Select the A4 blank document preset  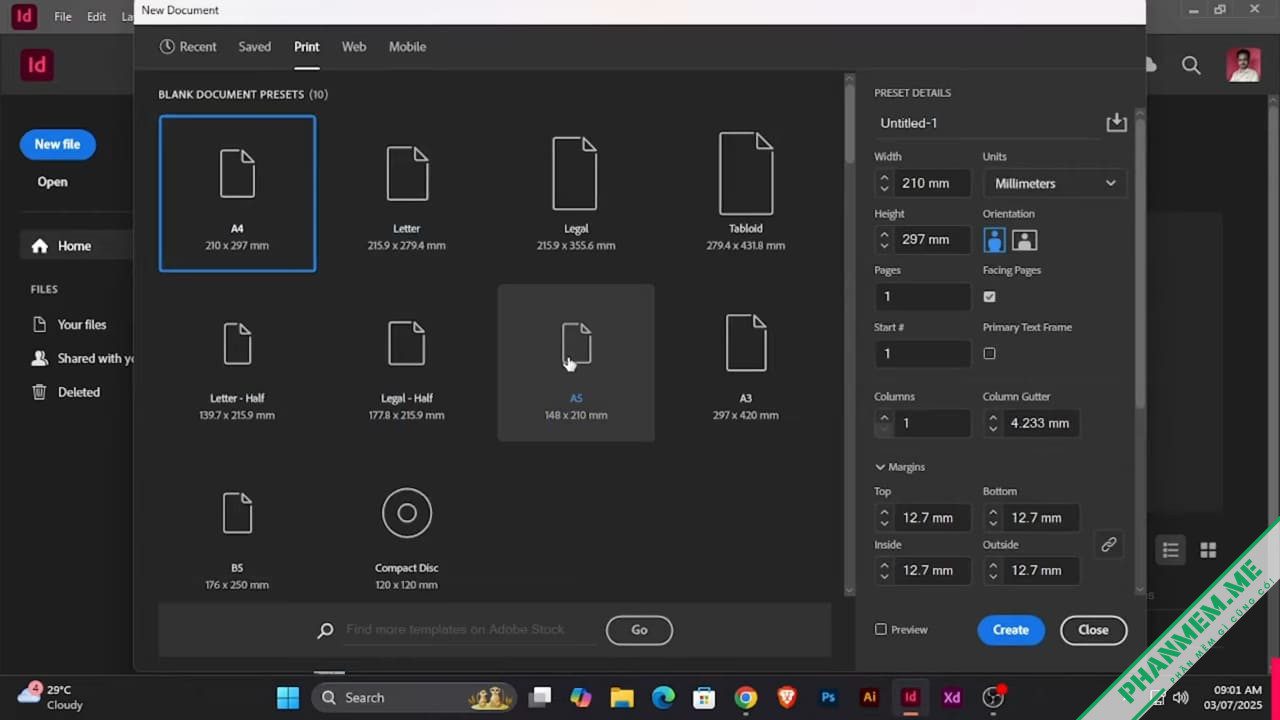click(x=237, y=193)
